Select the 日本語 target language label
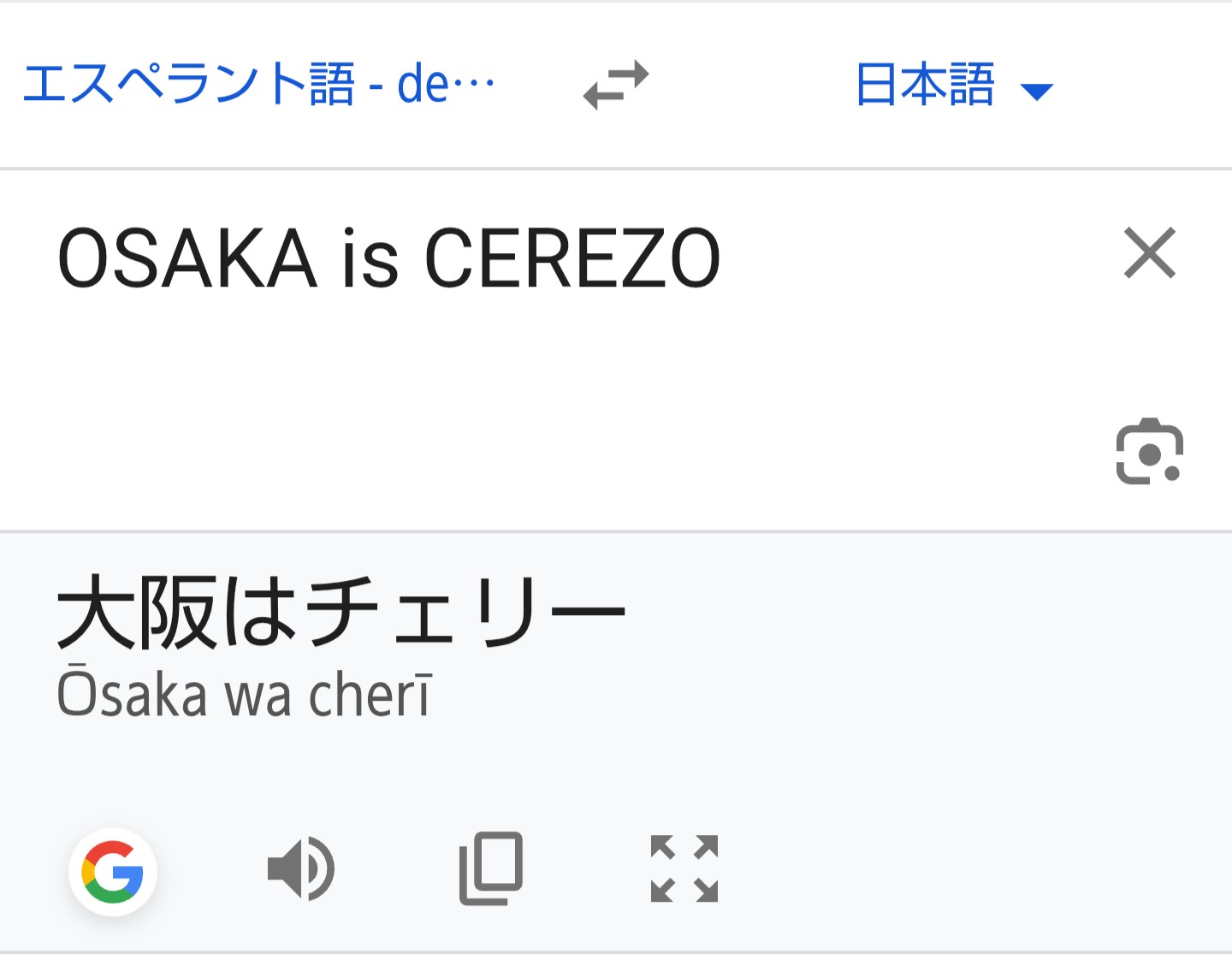Screen dimensions: 1232x960 pyautogui.click(x=925, y=85)
